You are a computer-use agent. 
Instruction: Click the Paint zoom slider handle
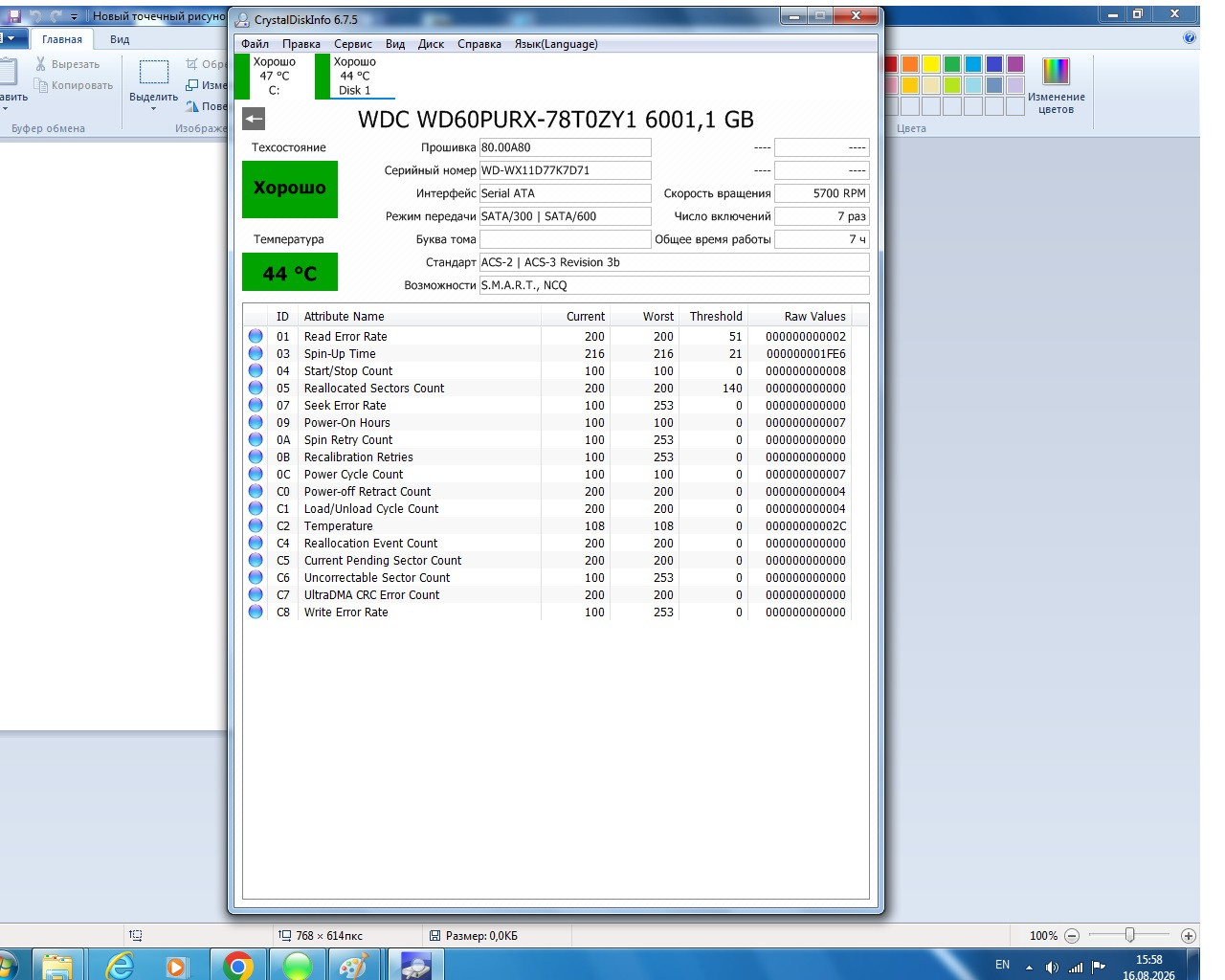(1130, 935)
